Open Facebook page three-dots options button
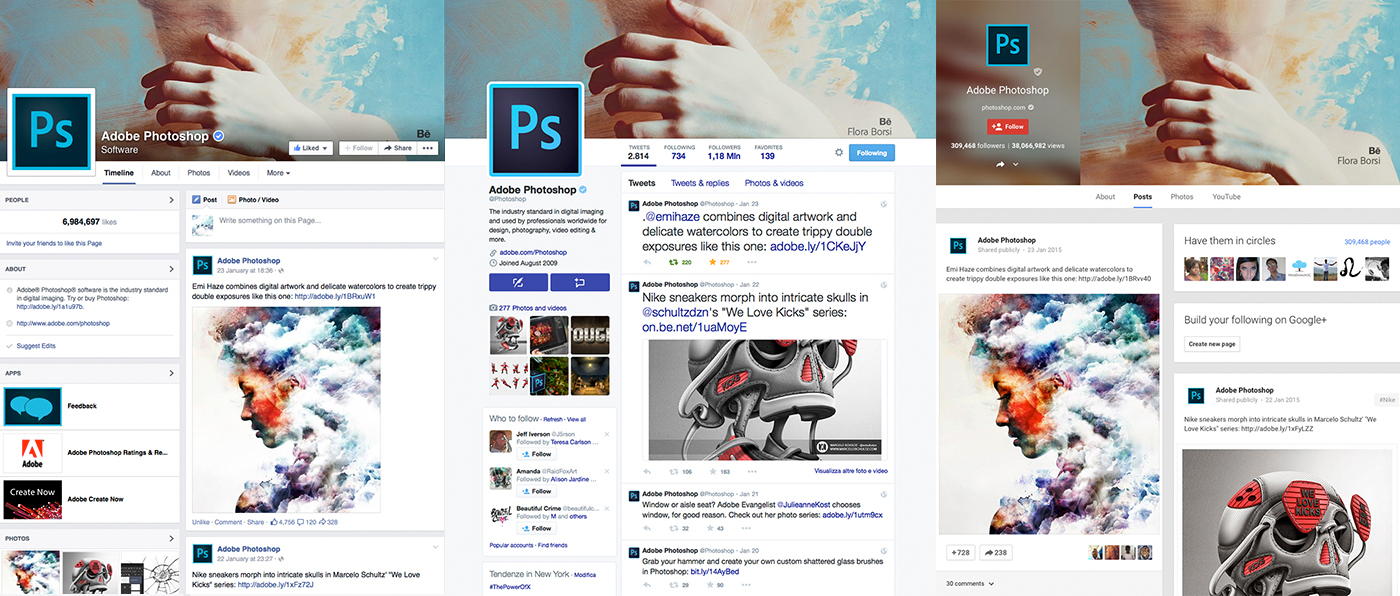 pyautogui.click(x=429, y=148)
